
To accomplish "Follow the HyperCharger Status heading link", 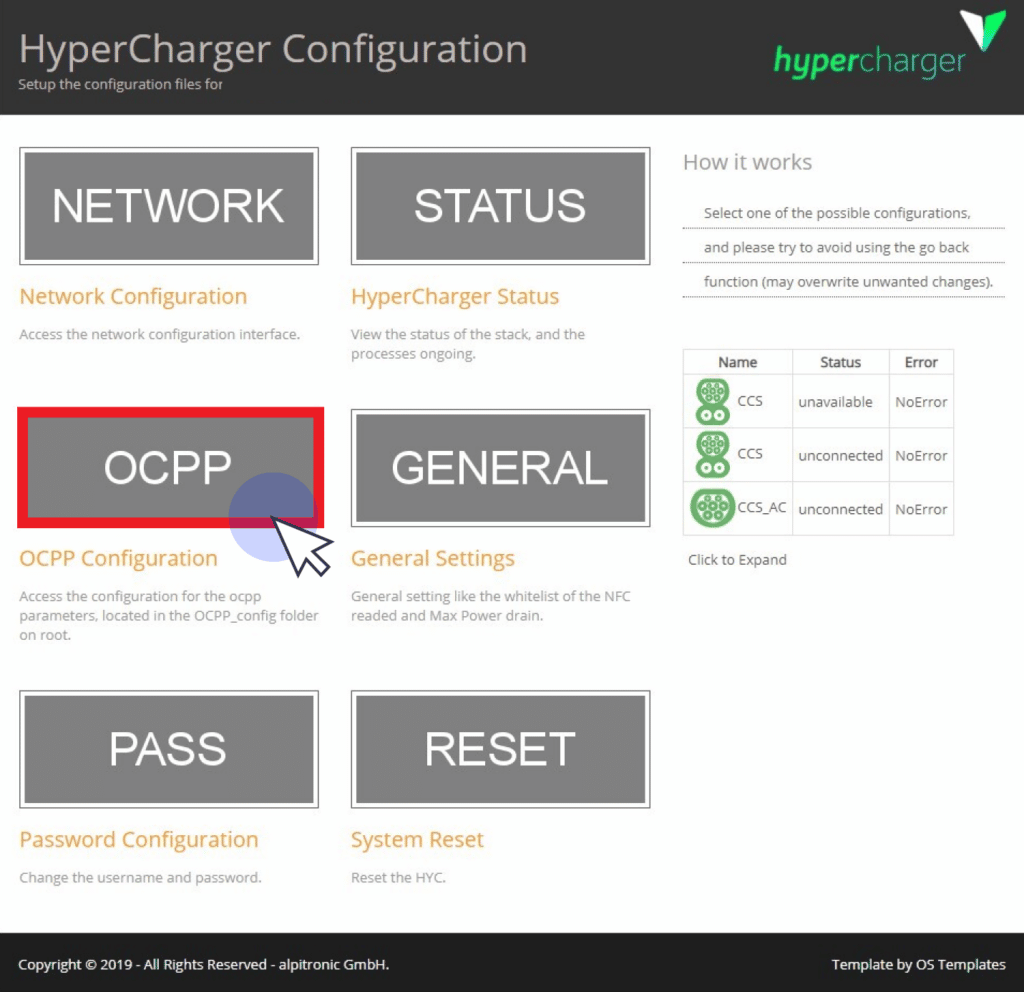I will (455, 297).
